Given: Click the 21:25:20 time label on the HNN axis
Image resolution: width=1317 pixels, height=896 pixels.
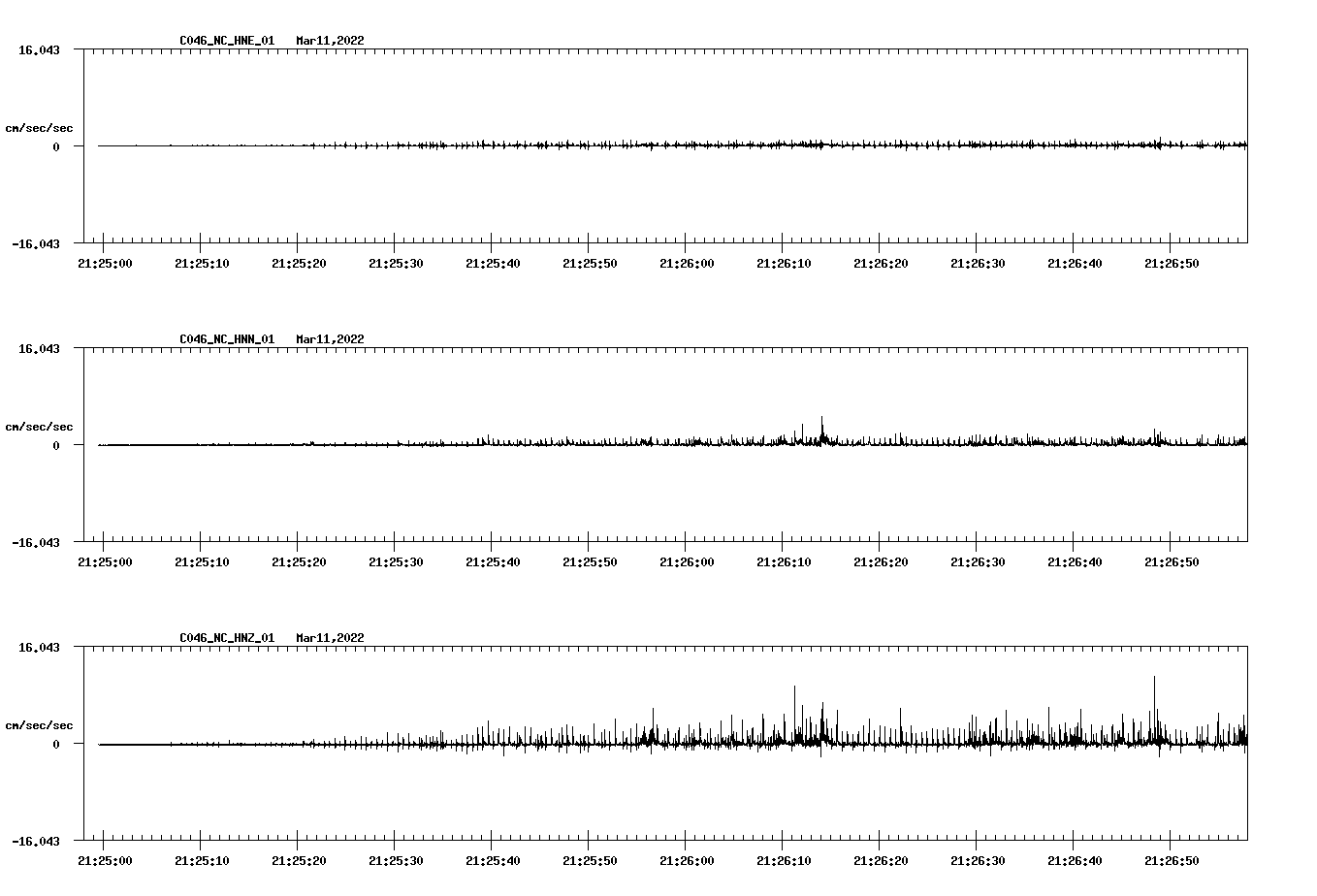Looking at the screenshot, I should (x=299, y=562).
